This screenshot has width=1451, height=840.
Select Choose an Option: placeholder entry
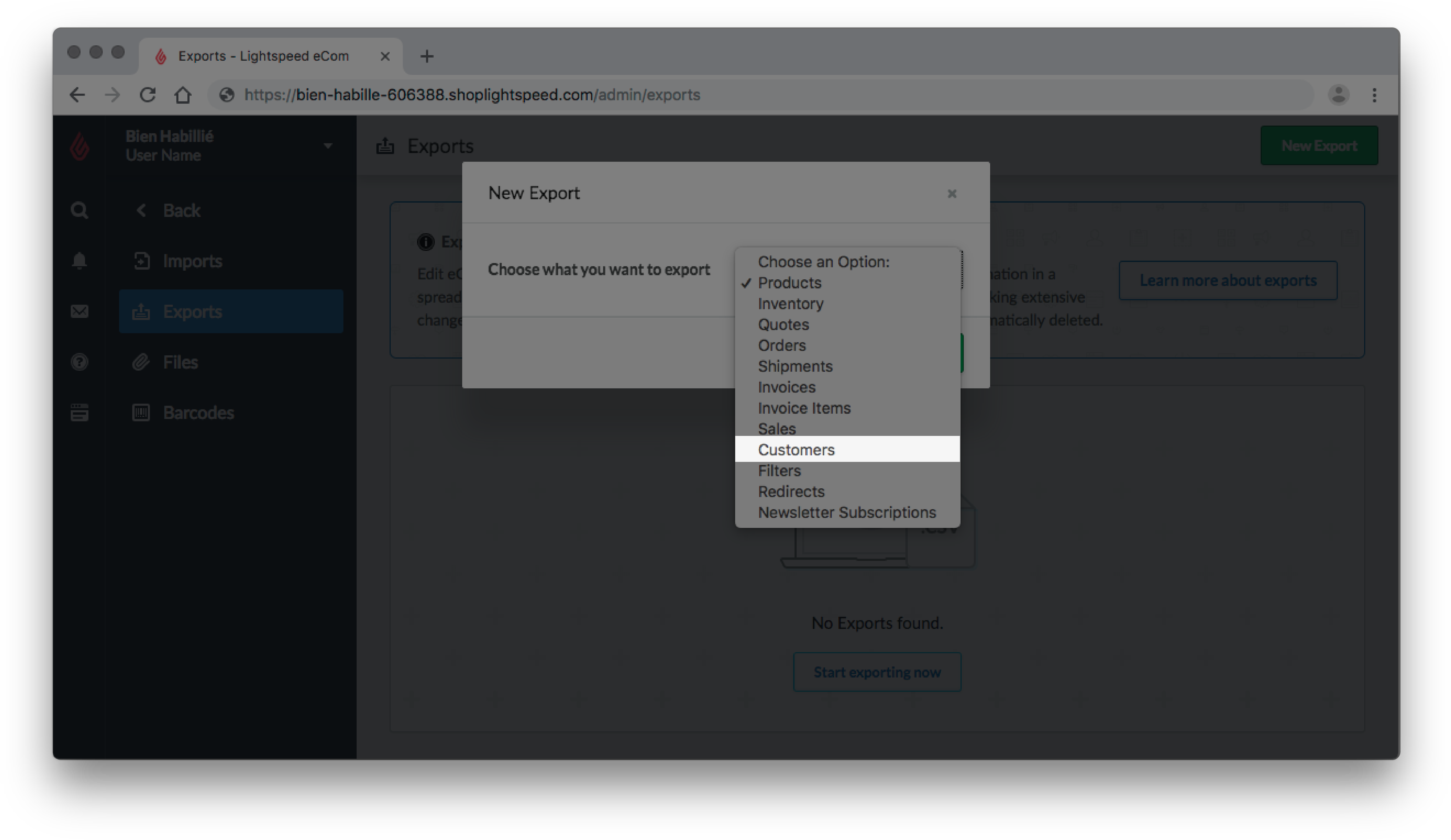click(847, 262)
